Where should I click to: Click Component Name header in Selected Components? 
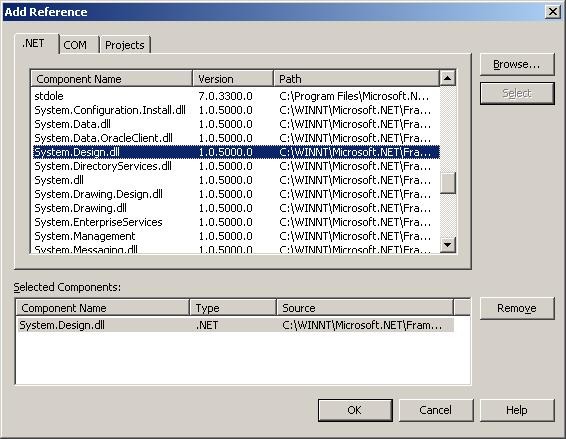[103, 308]
